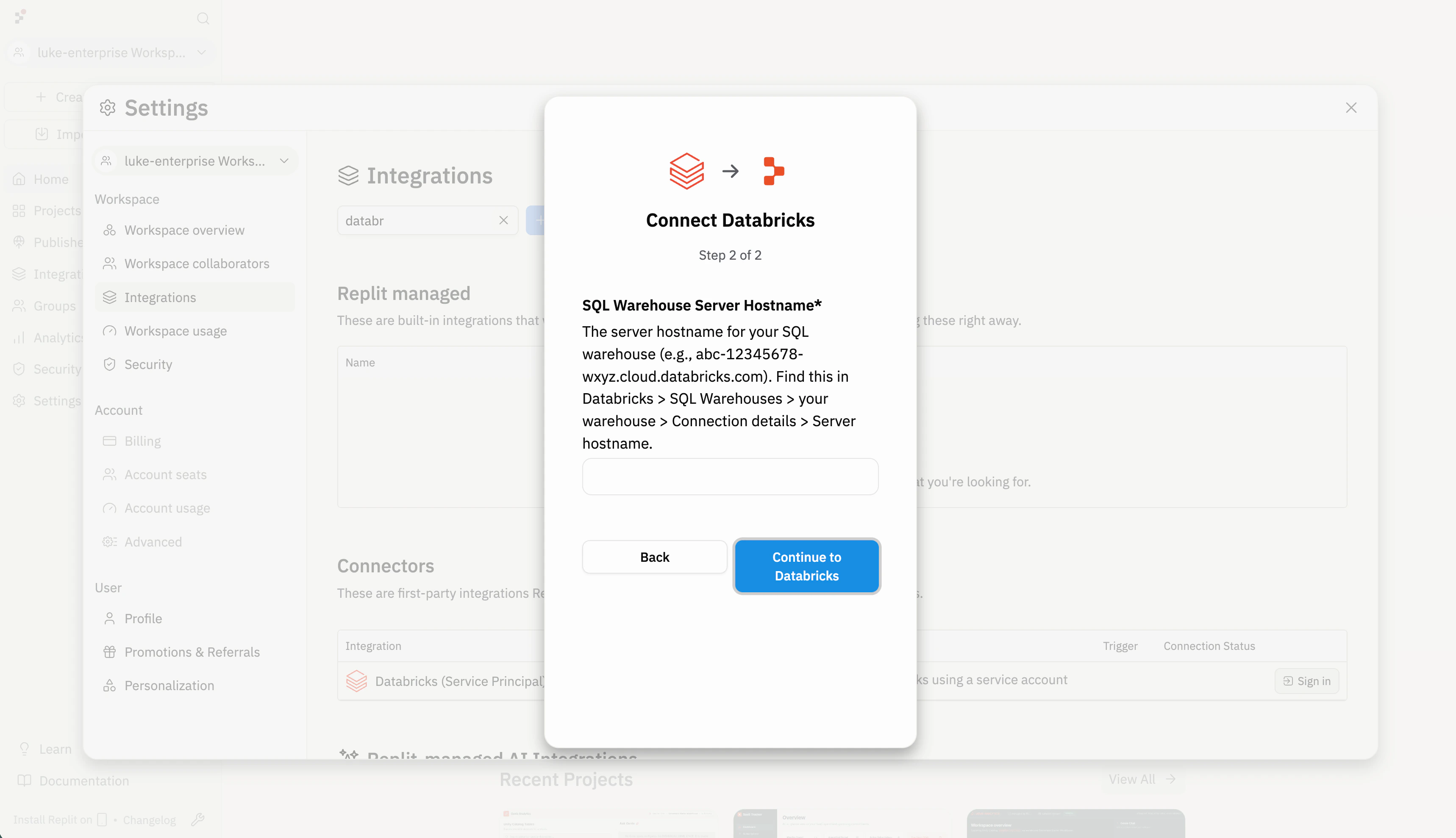1456x838 pixels.
Task: Open Account usage settings
Action: [195, 508]
